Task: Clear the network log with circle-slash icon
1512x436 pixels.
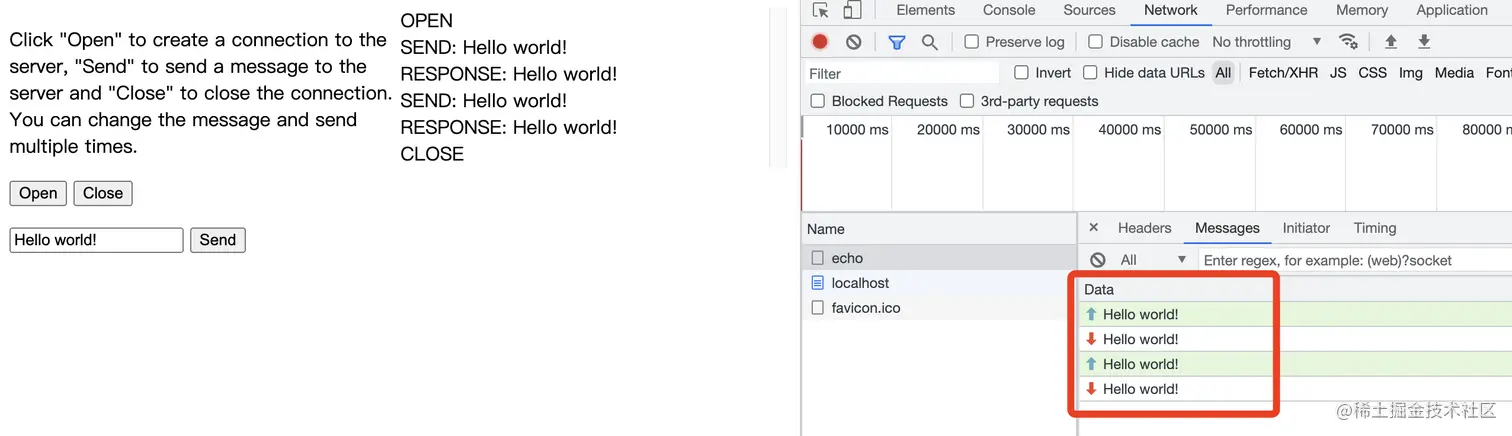Action: [x=853, y=42]
